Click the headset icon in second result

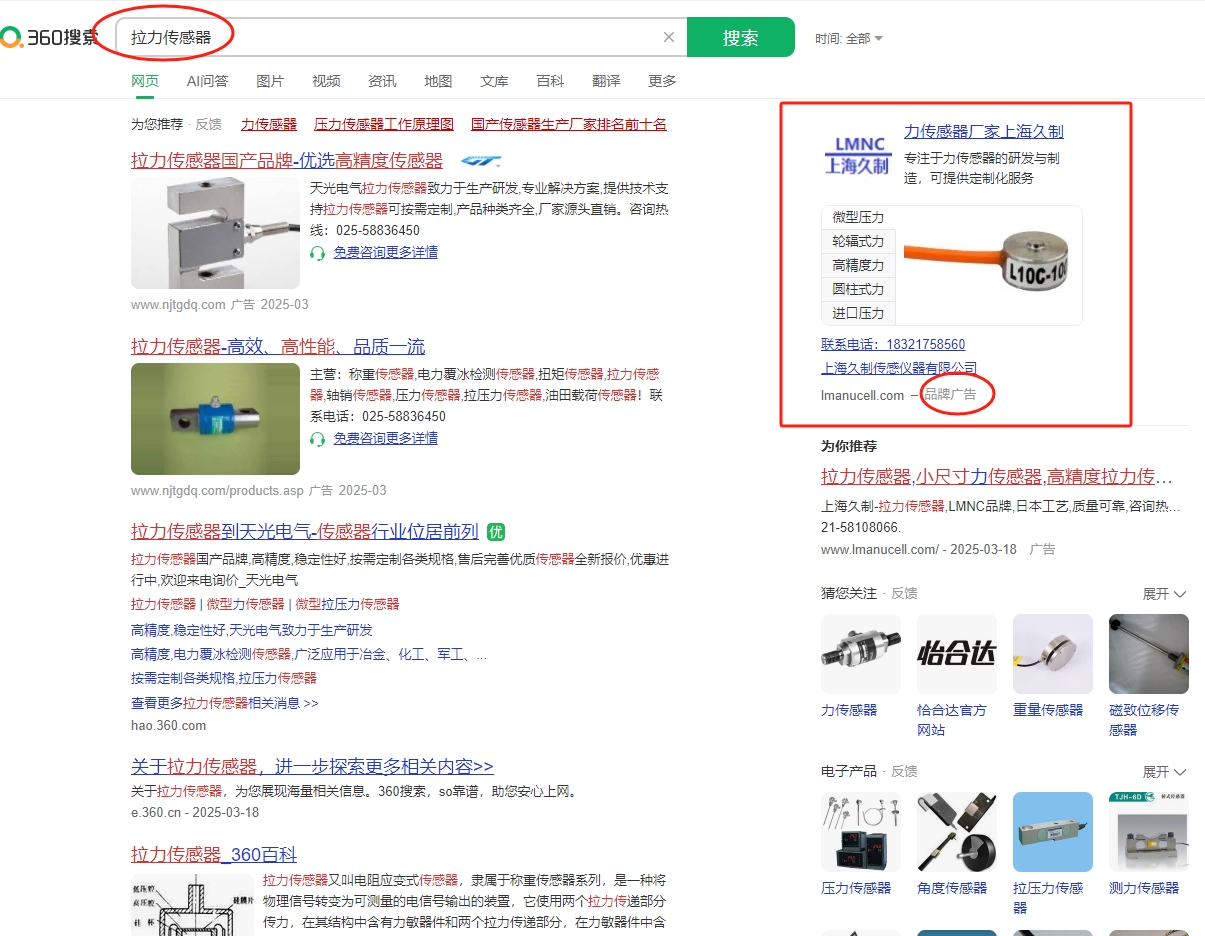pyautogui.click(x=318, y=439)
